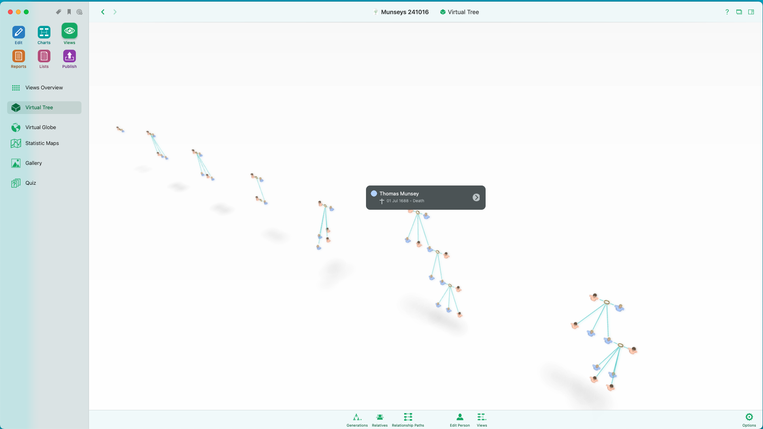Navigate back with the left chevron

(103, 12)
